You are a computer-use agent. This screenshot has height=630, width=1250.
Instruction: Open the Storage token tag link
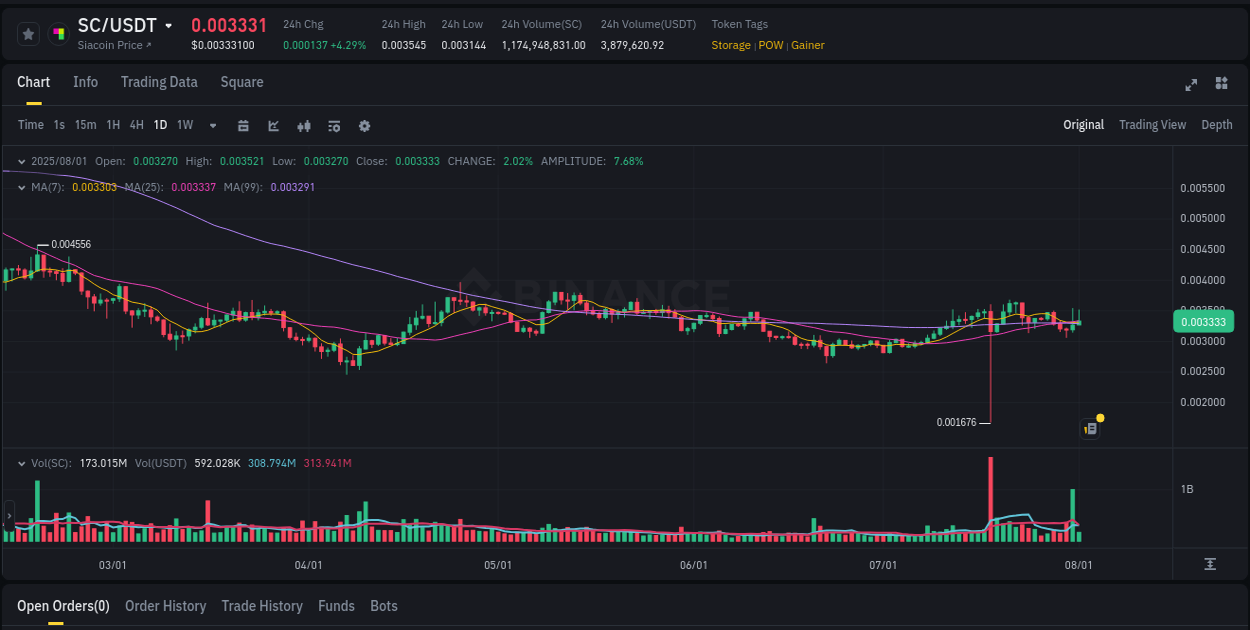[x=730, y=45]
